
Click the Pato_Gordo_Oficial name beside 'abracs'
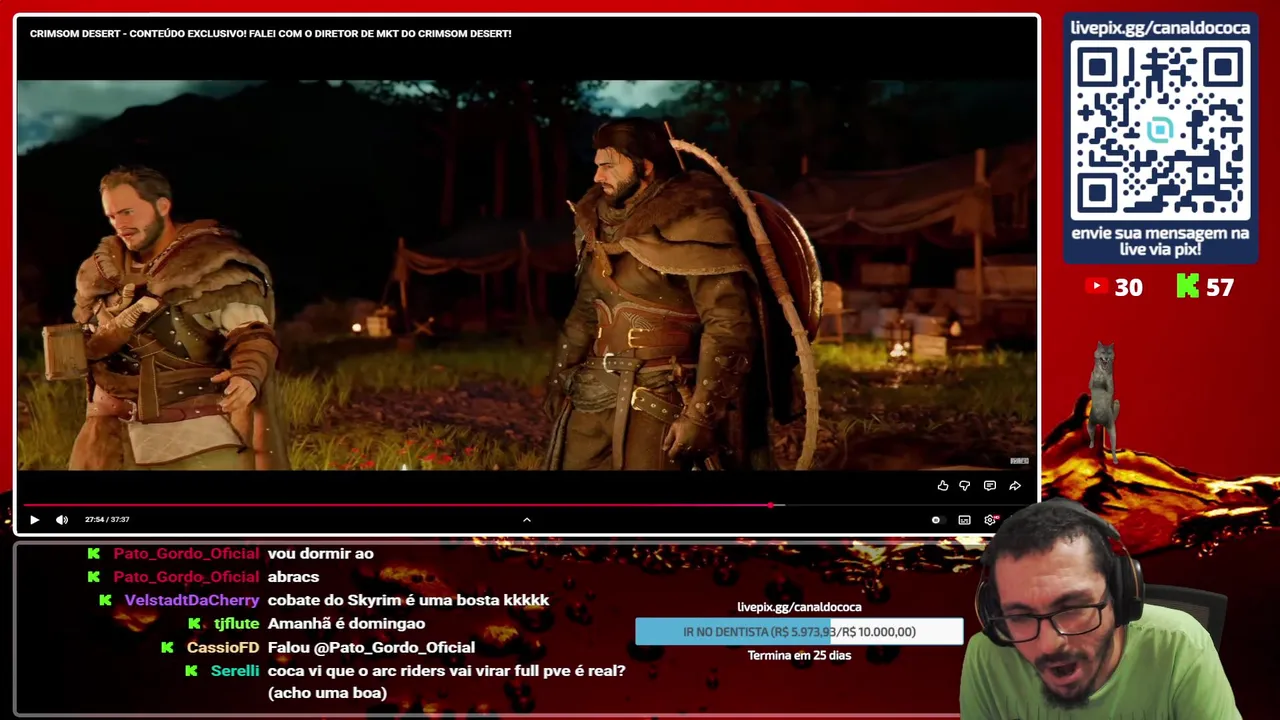(x=186, y=577)
